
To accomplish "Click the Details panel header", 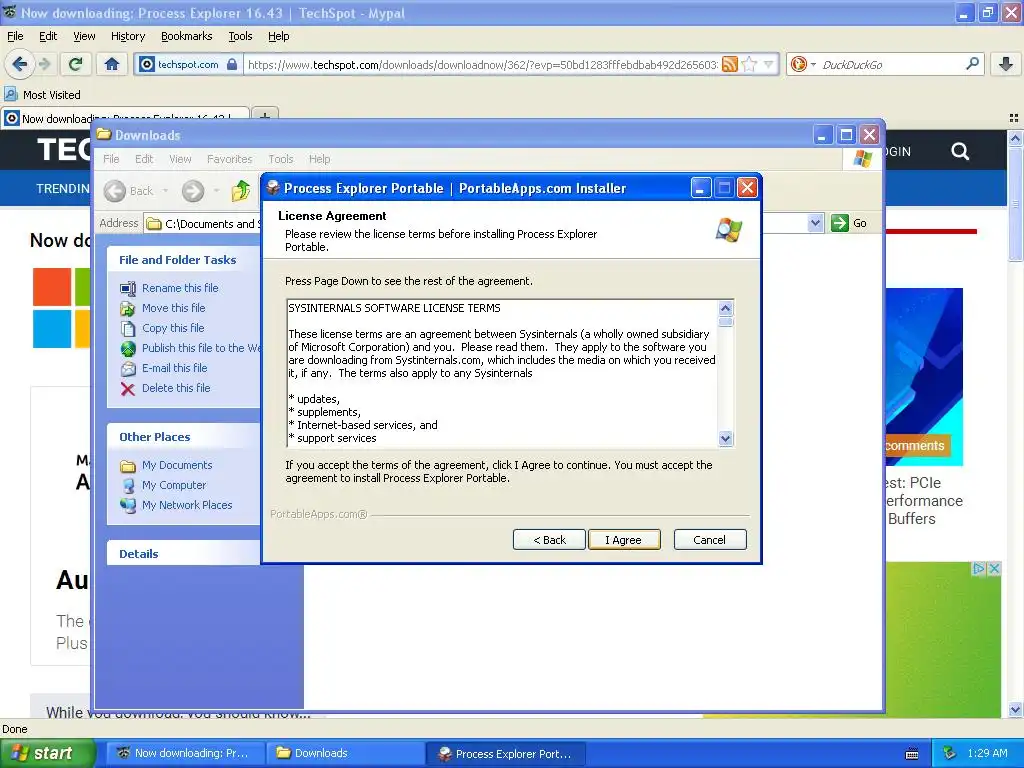I will tap(184, 554).
